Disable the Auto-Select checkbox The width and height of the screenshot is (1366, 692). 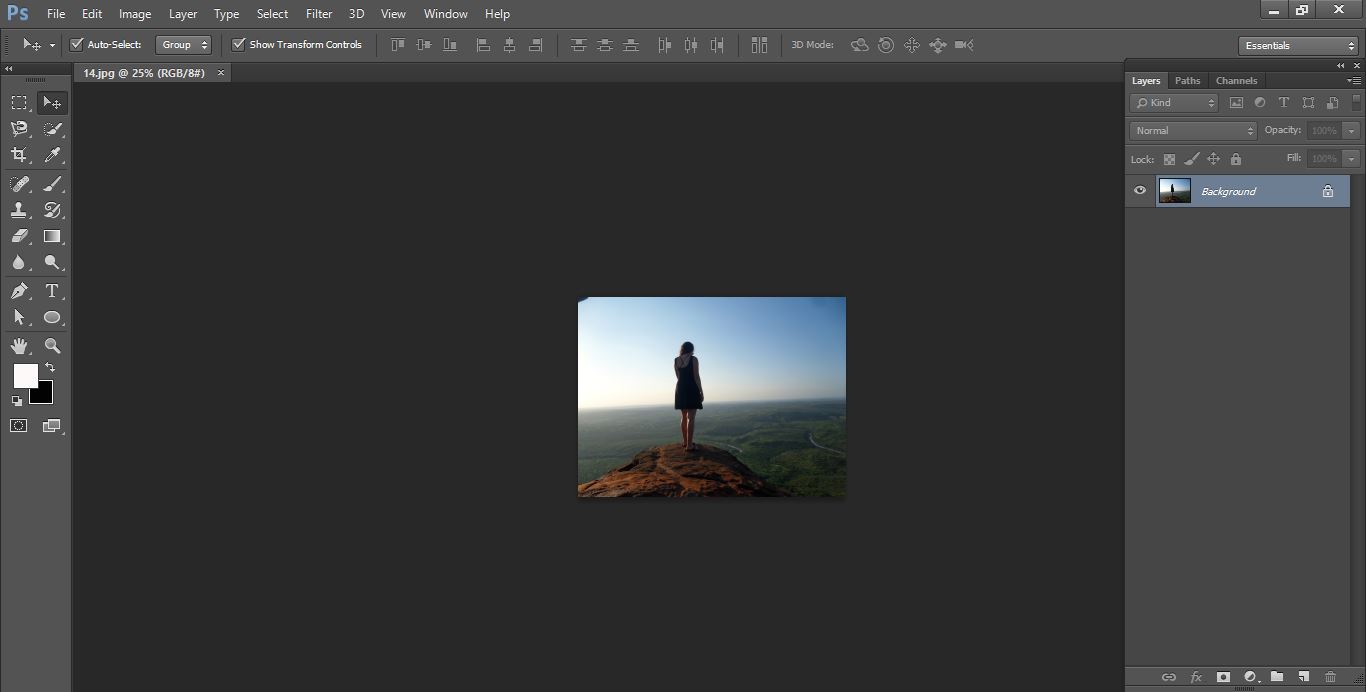pyautogui.click(x=77, y=44)
